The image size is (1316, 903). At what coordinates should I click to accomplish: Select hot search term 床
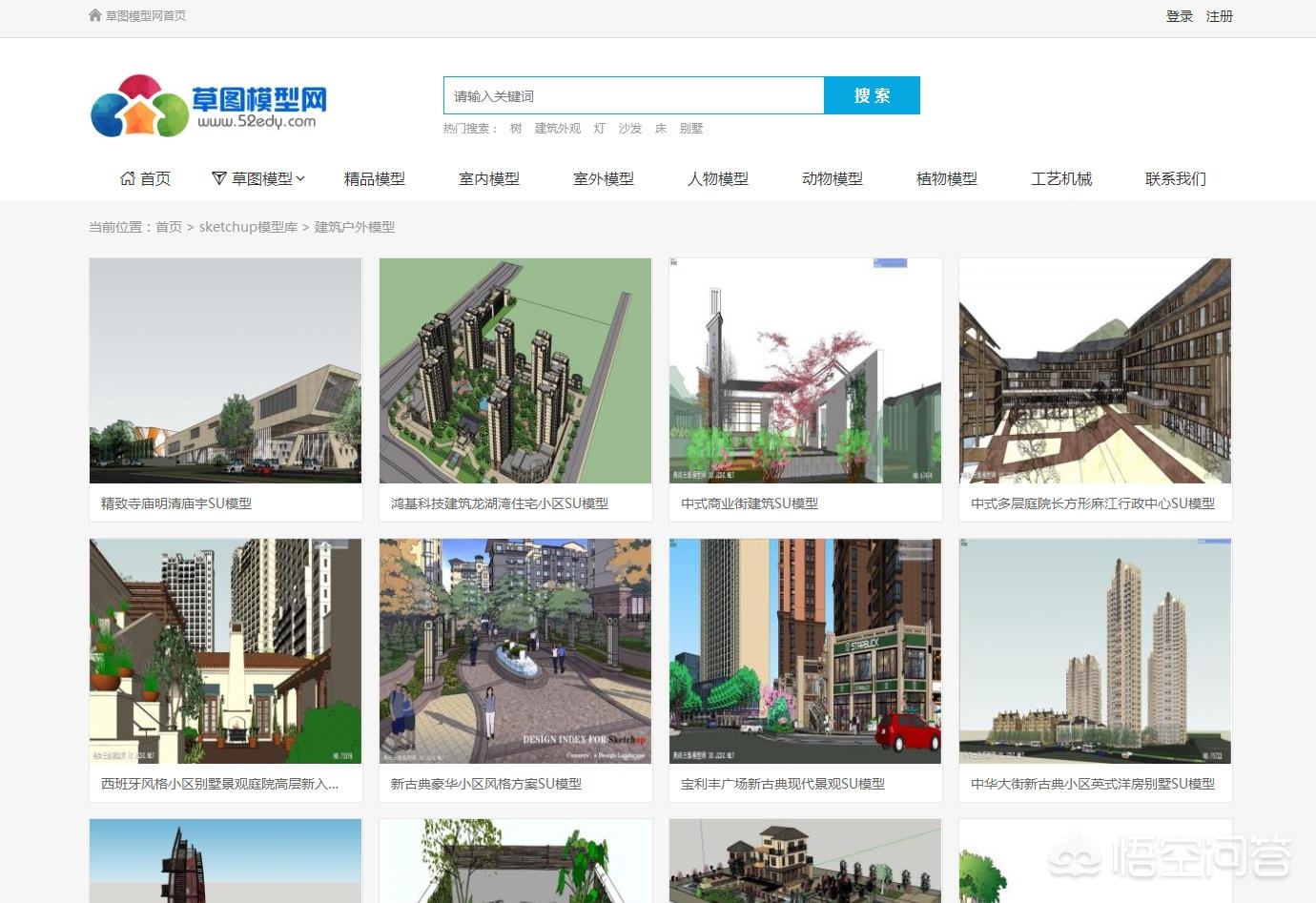[661, 129]
